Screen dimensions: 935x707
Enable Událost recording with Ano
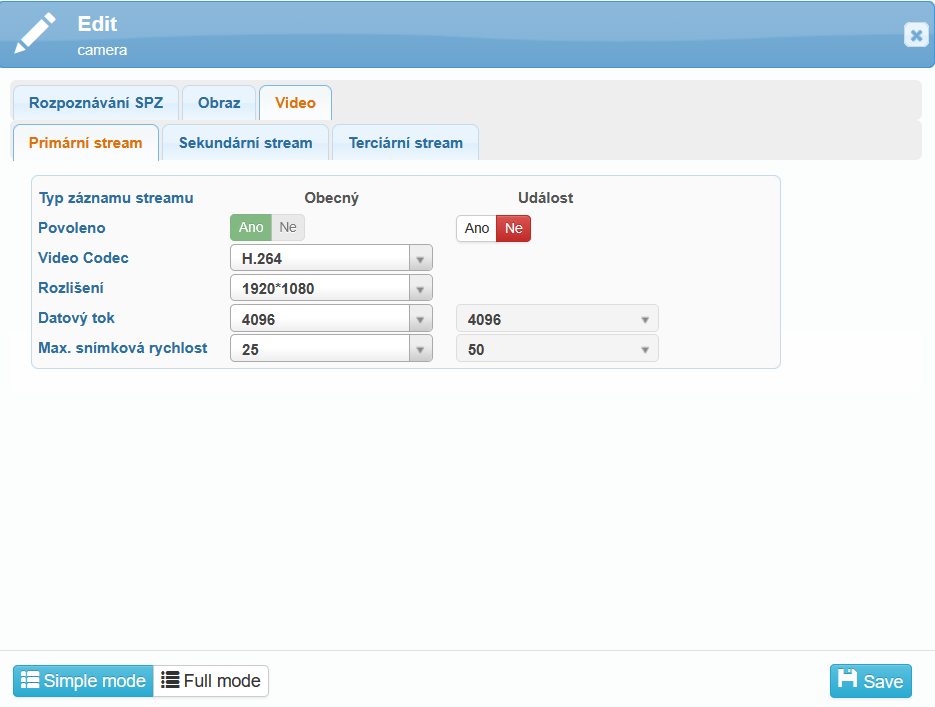477,229
